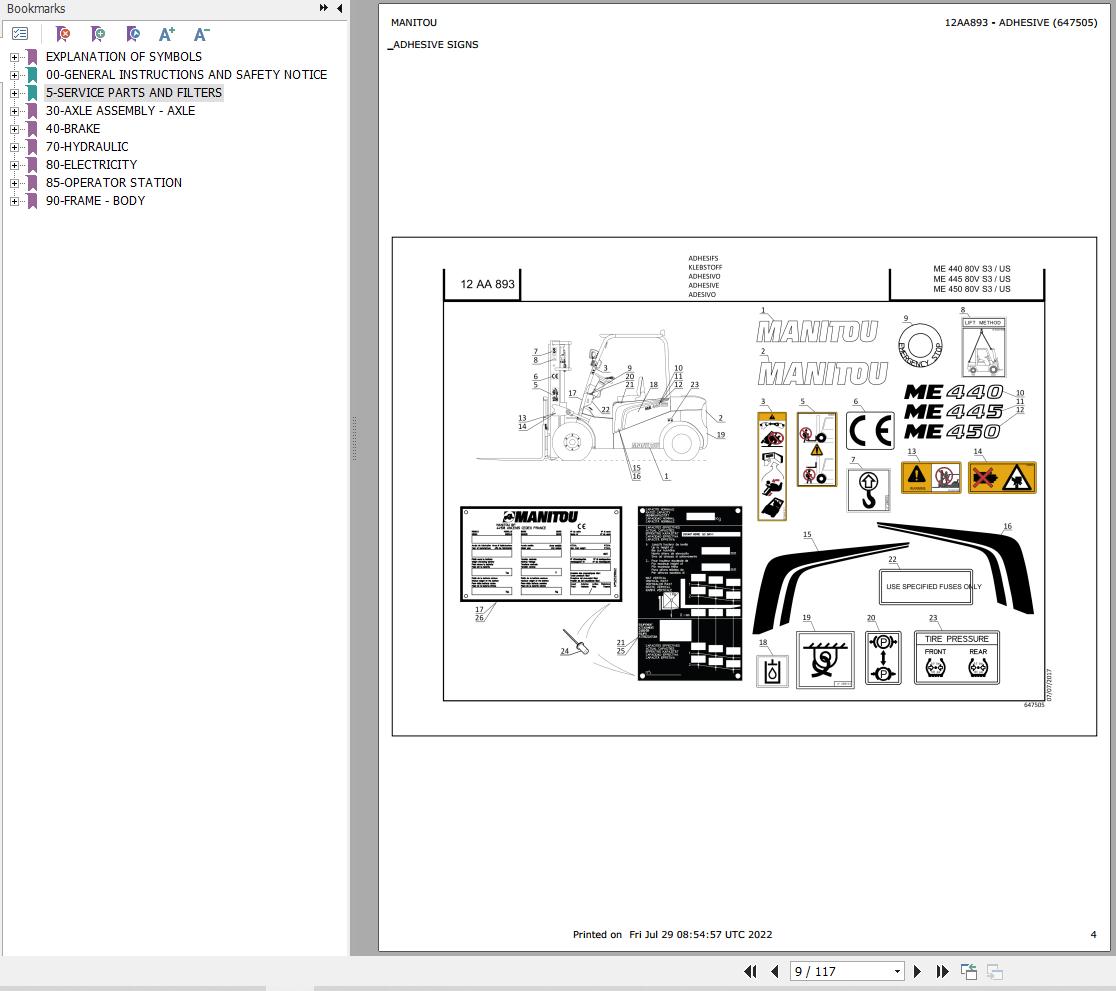Expand the 80-ELECTRICITY bookmark node
This screenshot has width=1116, height=991.
(14, 165)
